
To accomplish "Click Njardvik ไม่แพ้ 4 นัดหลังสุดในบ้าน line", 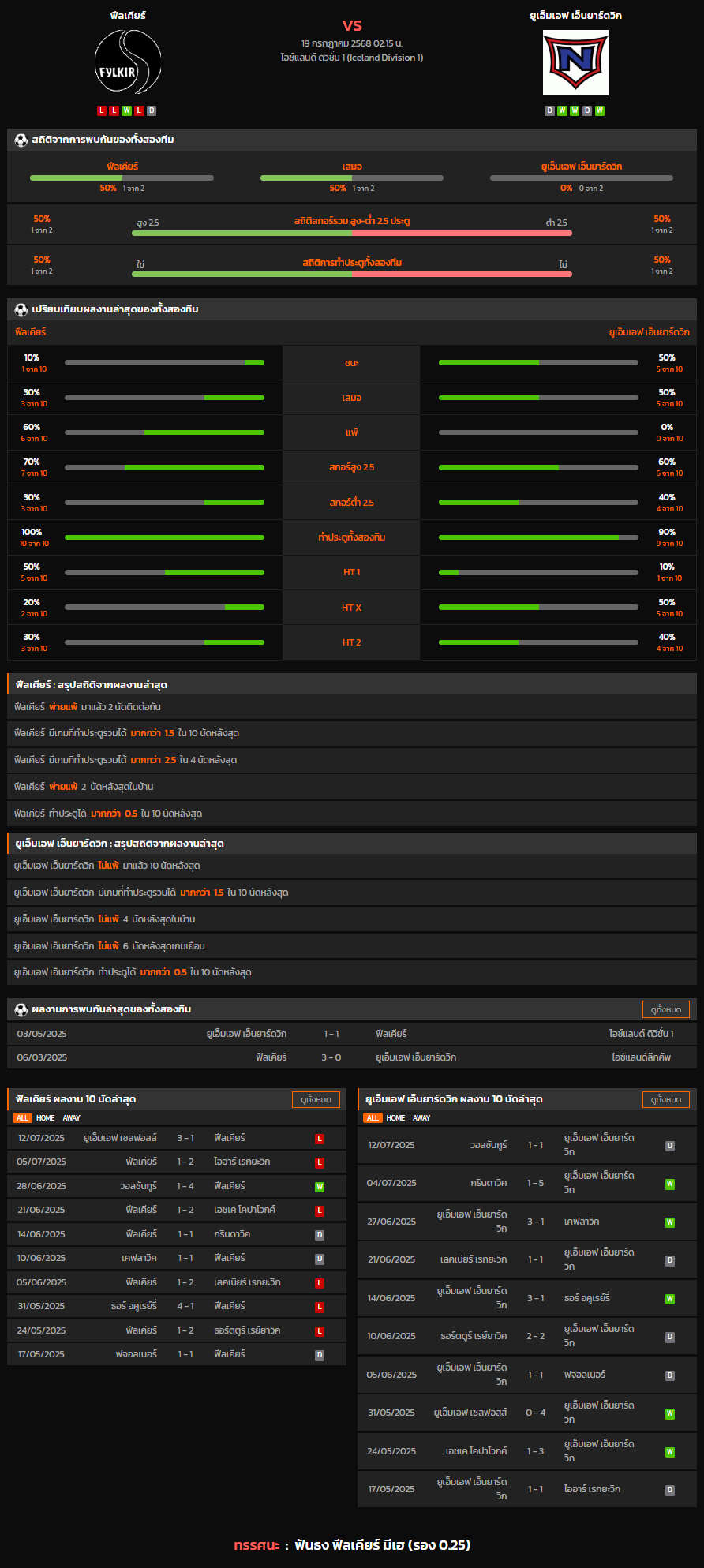I will [x=352, y=919].
